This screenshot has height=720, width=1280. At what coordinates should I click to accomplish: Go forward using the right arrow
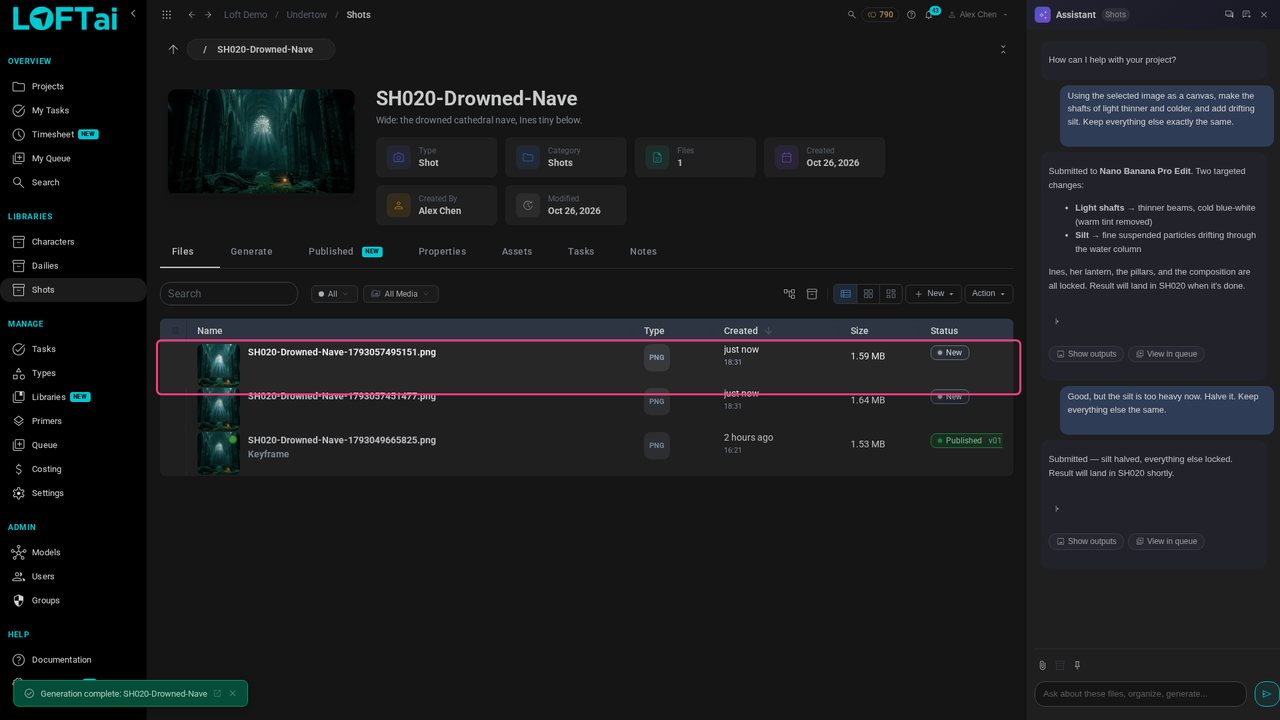tap(208, 15)
